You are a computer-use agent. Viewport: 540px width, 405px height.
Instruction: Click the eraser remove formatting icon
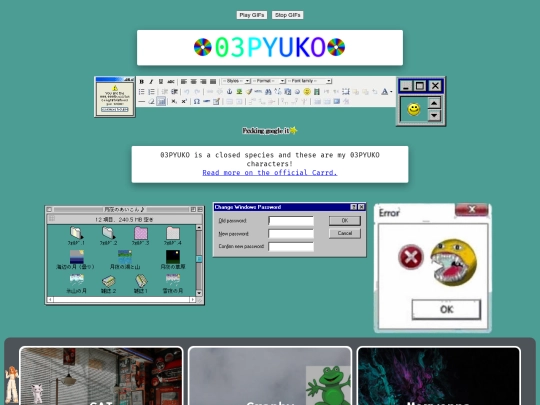151,101
